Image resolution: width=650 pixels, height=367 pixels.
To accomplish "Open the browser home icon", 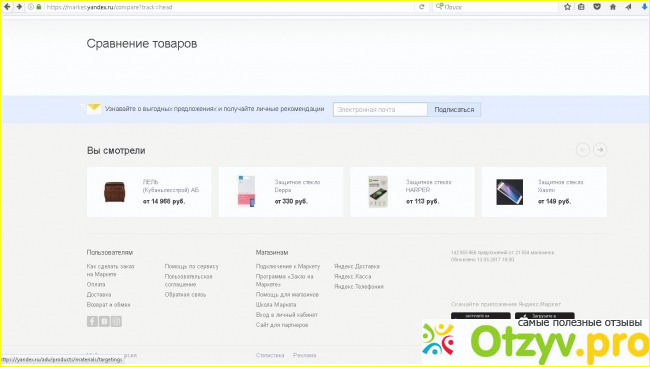I will coord(613,7).
